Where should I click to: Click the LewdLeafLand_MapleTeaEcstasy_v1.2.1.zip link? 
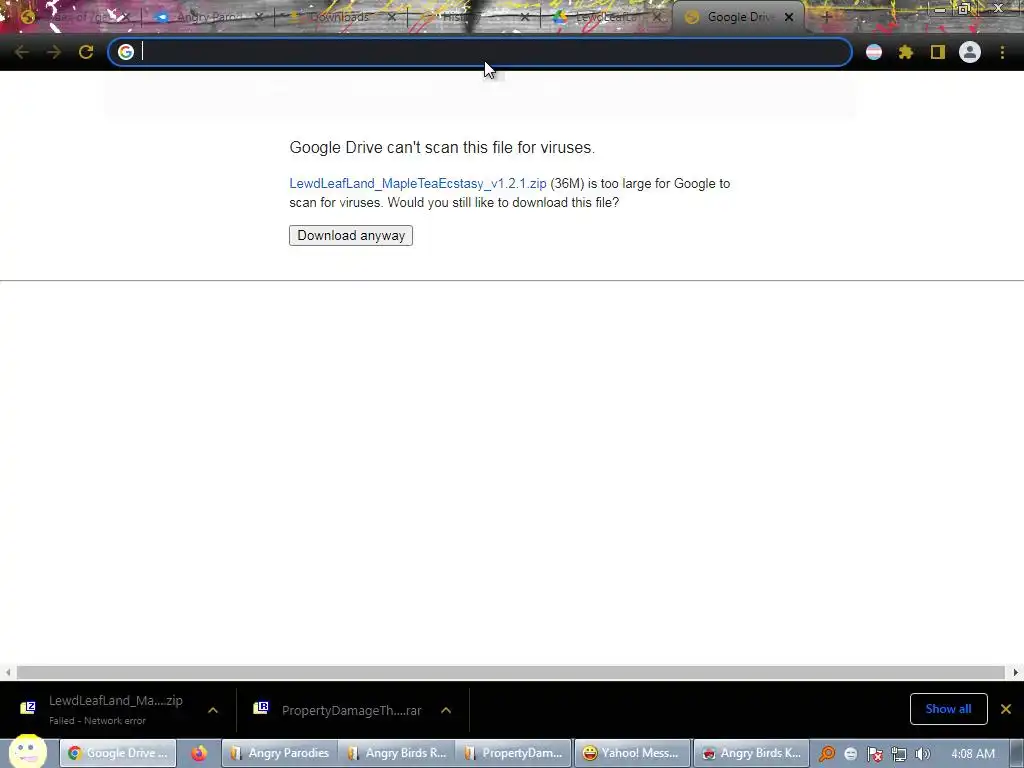click(418, 184)
